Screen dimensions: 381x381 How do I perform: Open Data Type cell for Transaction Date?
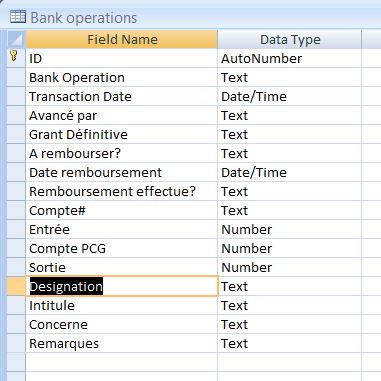click(290, 96)
